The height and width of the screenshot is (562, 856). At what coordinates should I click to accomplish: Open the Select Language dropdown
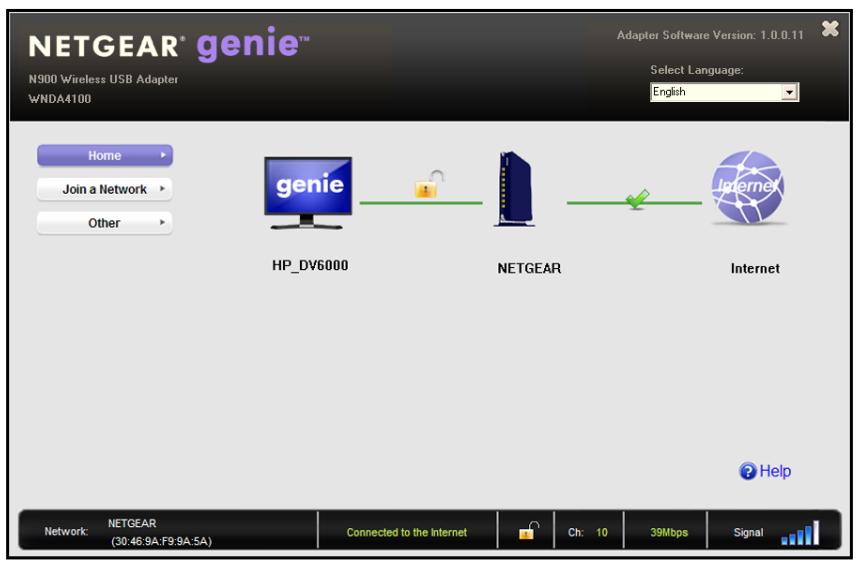[724, 92]
